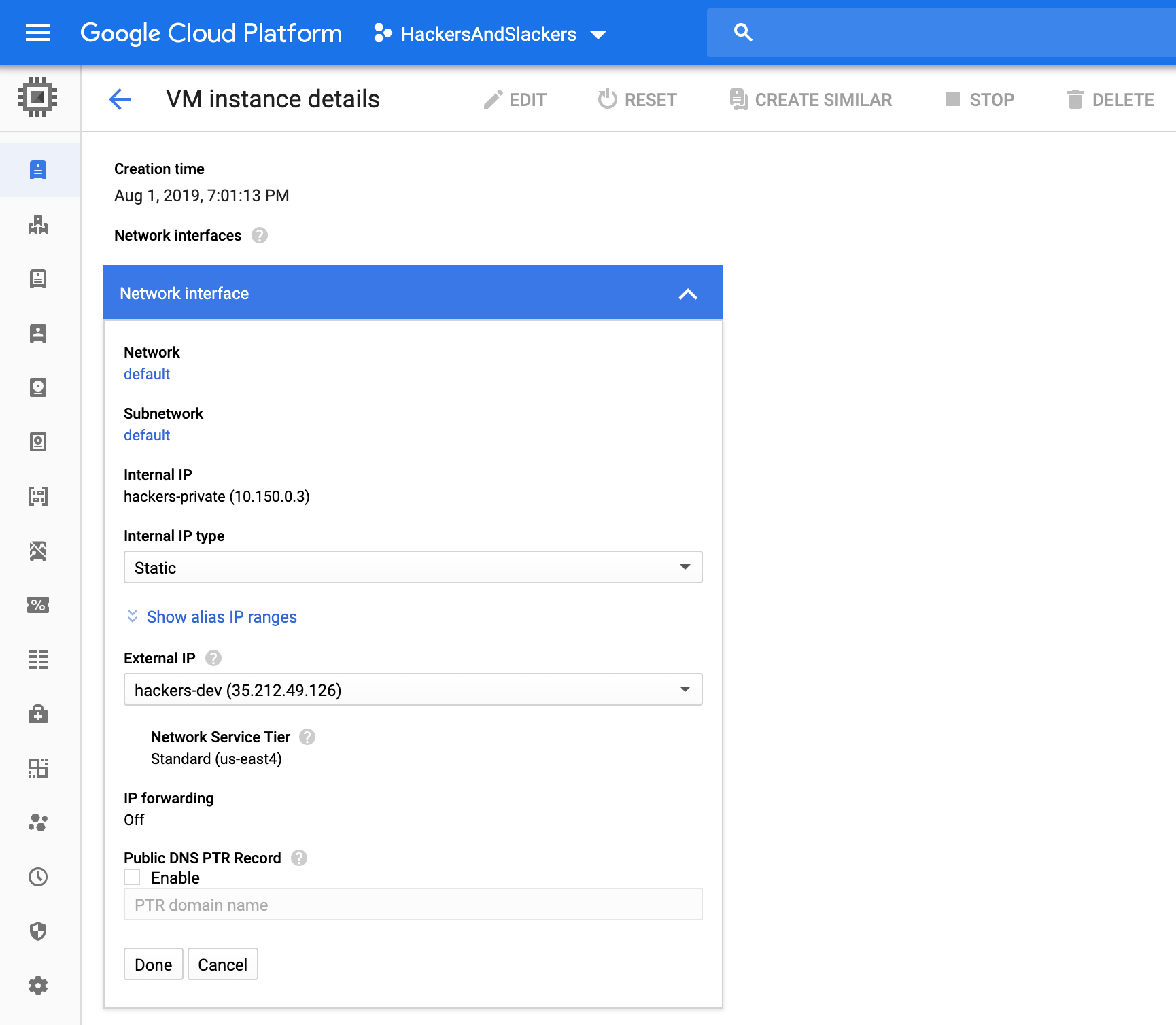The width and height of the screenshot is (1176, 1025).
Task: Open the security shield sidebar icon
Action: [38, 931]
